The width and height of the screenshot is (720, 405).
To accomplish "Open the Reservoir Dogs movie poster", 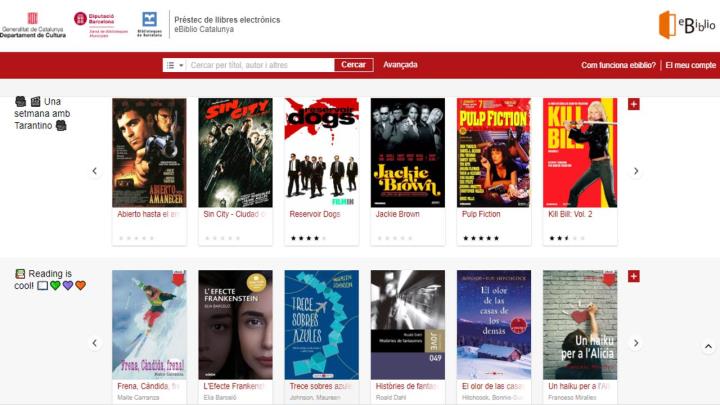I will tap(321, 152).
